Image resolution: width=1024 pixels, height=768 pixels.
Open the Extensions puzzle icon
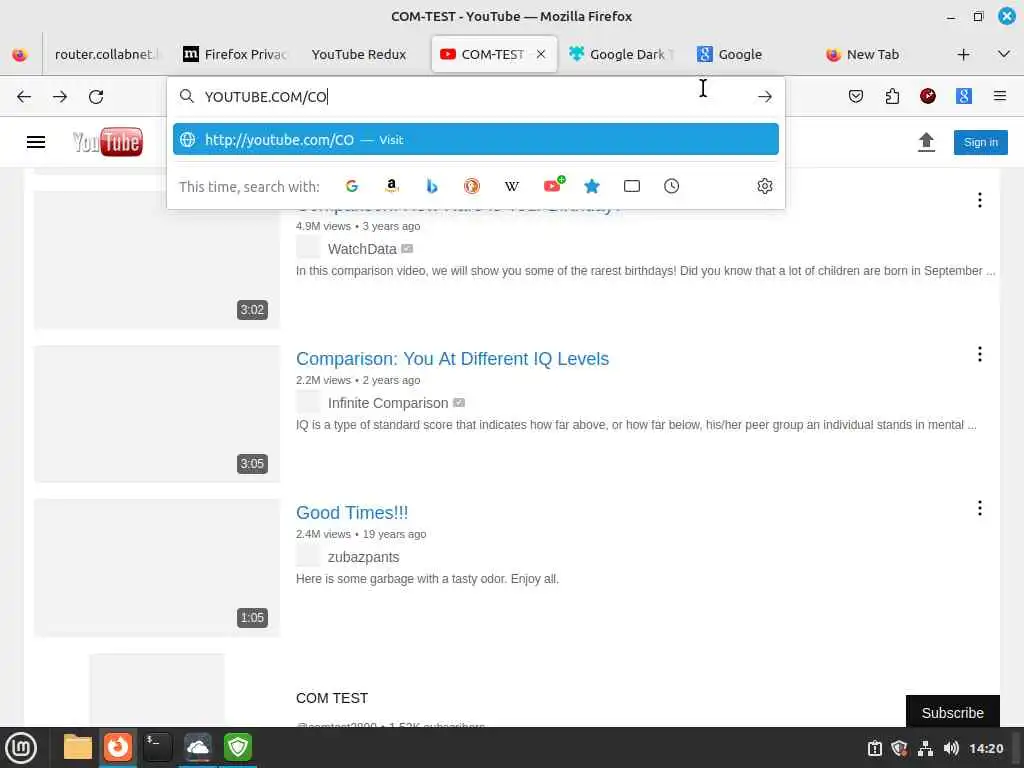pyautogui.click(x=892, y=97)
